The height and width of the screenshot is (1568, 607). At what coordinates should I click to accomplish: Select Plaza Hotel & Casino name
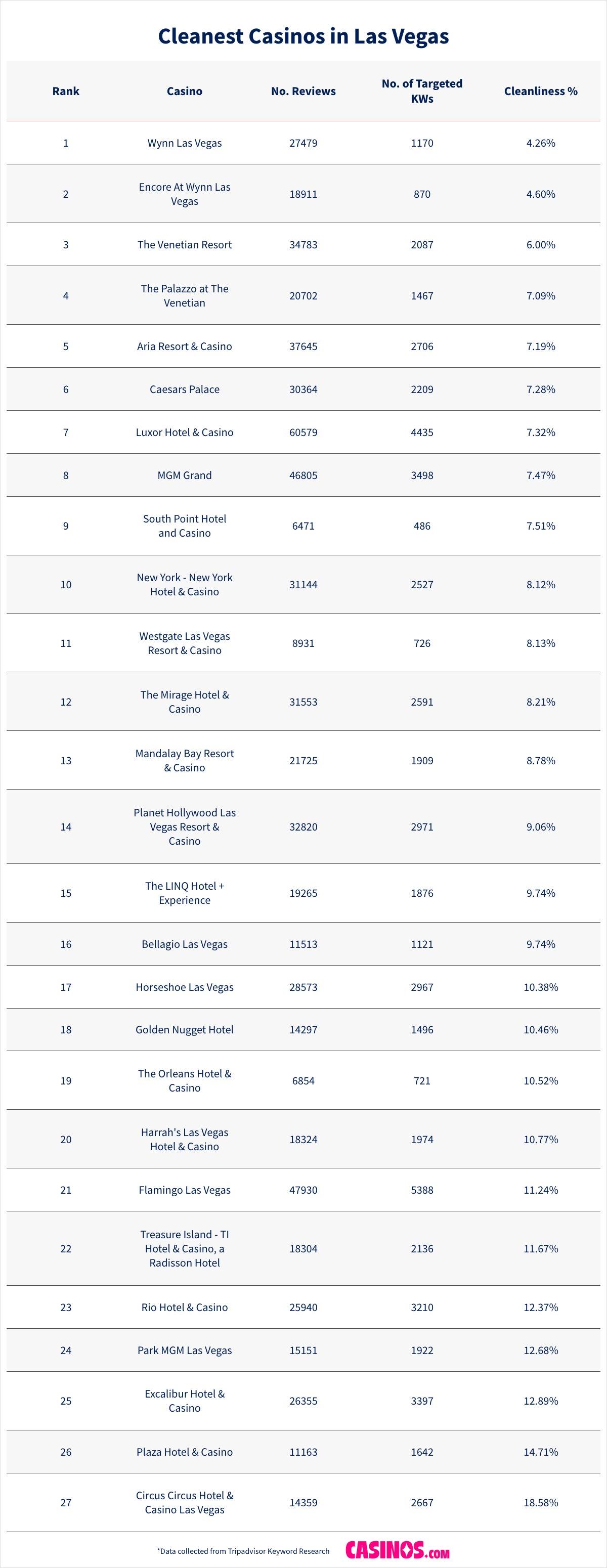[x=185, y=1452]
